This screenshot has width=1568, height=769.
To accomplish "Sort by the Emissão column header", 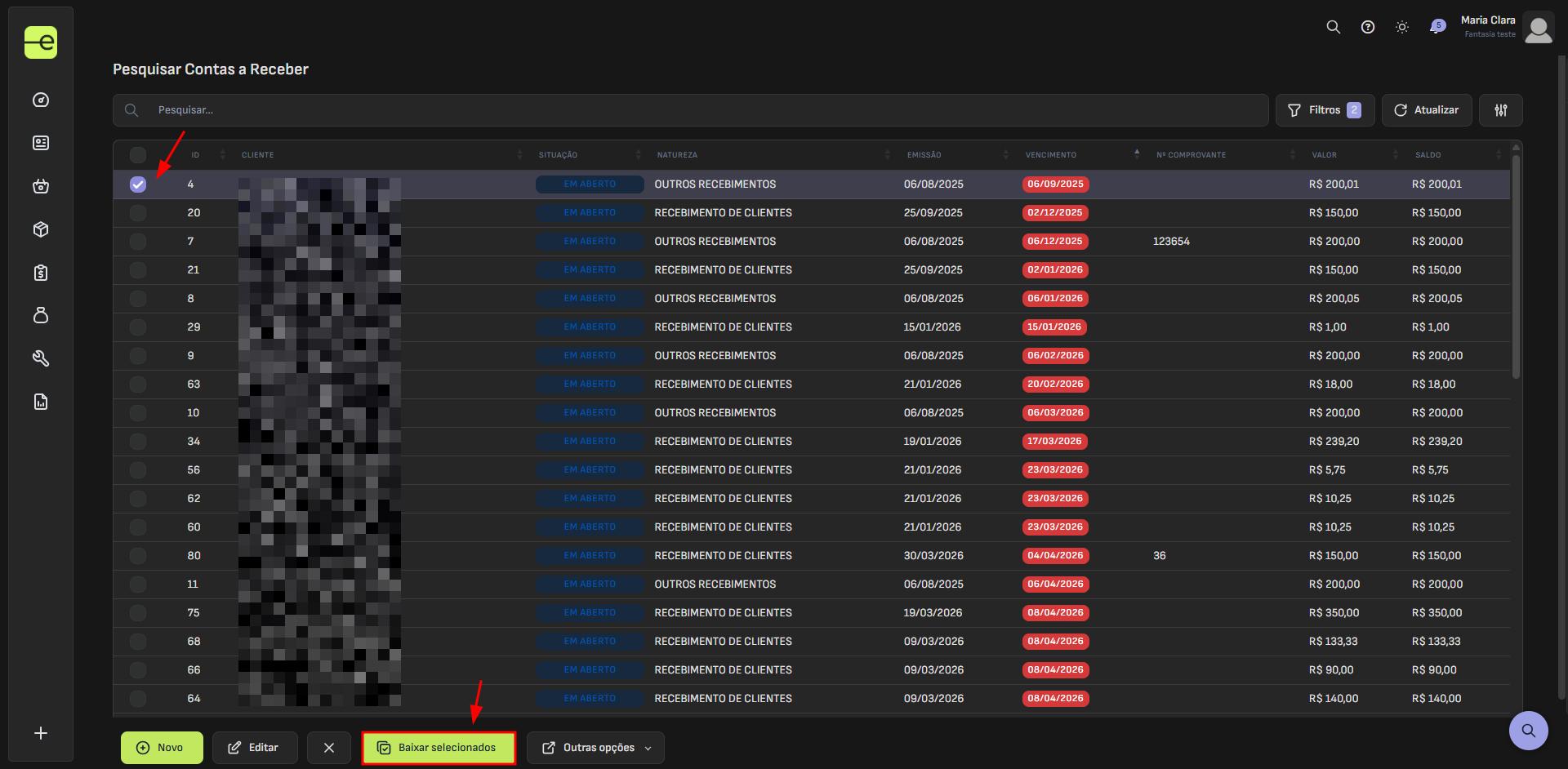I will pyautogui.click(x=924, y=155).
